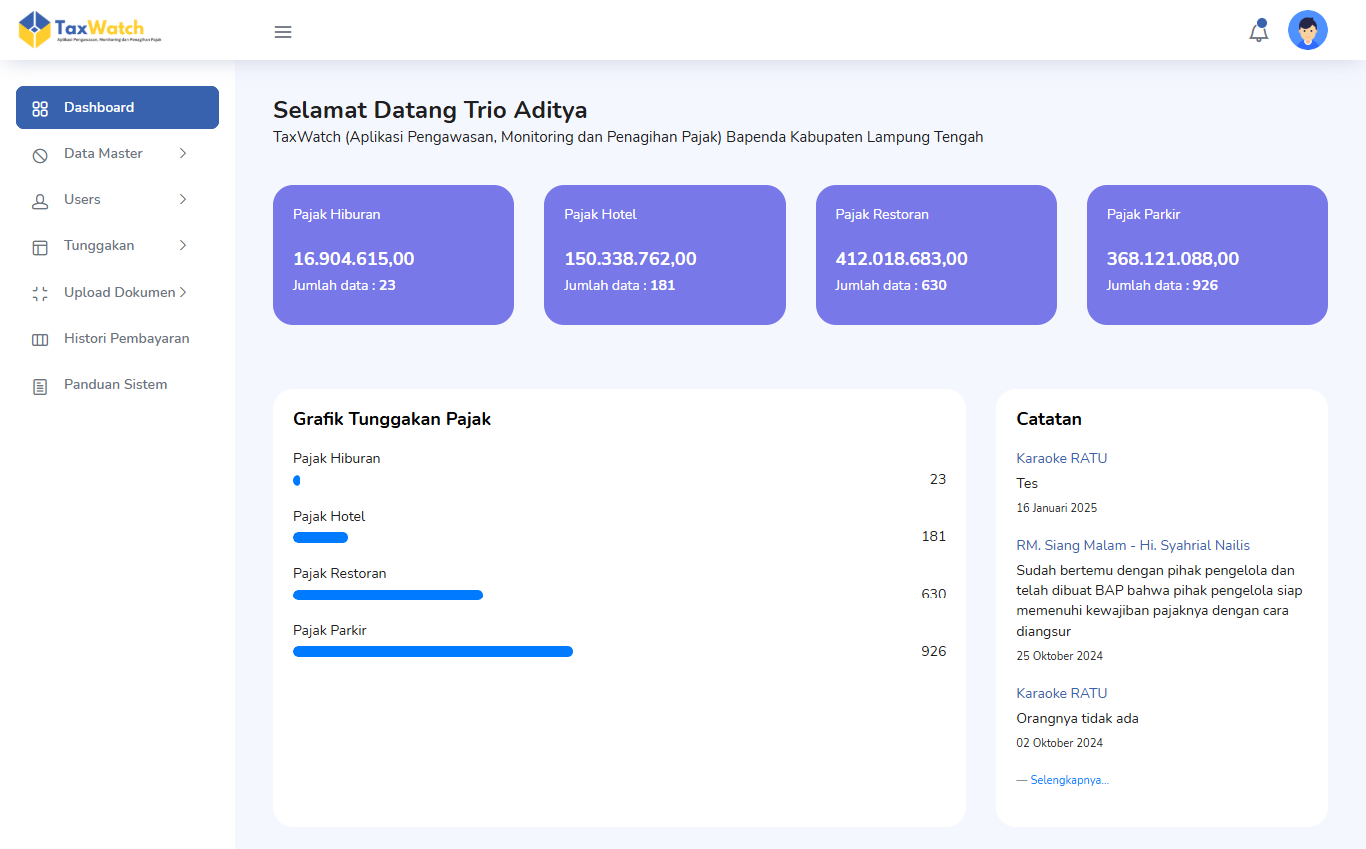The image size is (1366, 849).
Task: Select the Pajak Restoran summary card
Action: (936, 255)
